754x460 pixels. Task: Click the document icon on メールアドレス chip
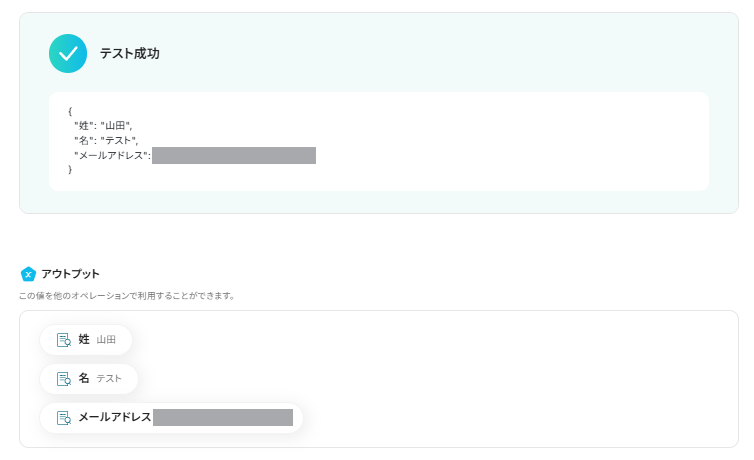coord(64,418)
